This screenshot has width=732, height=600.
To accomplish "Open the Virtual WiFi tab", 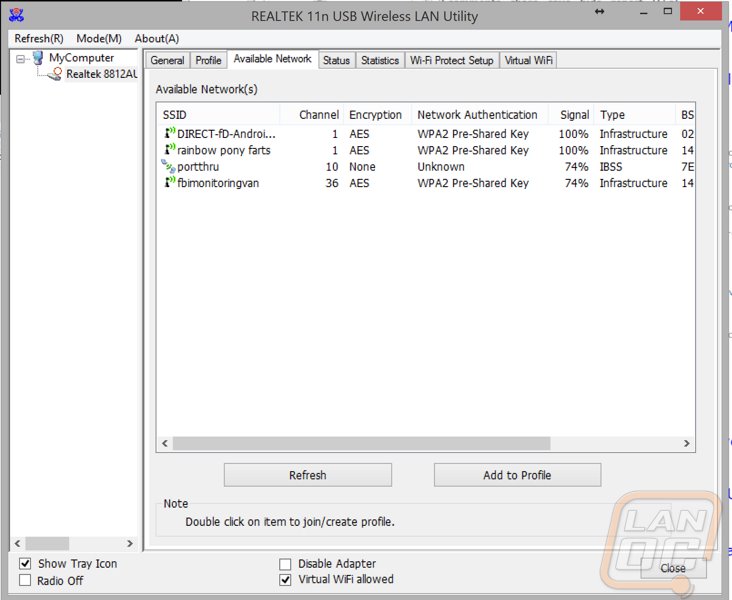I will [x=528, y=60].
